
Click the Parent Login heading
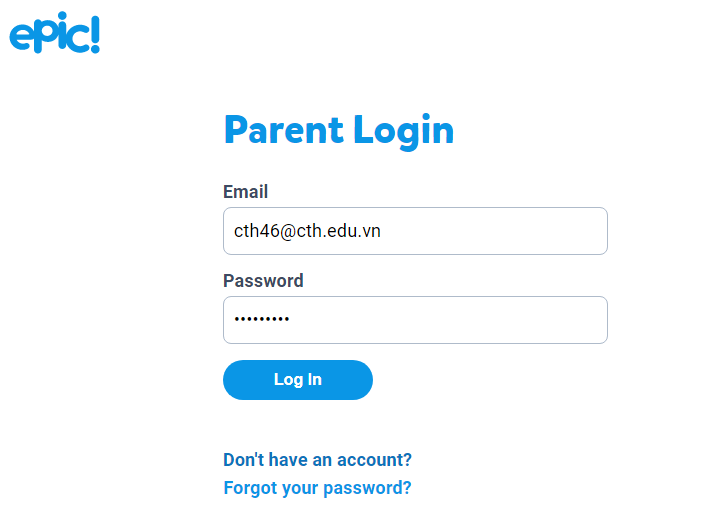(338, 130)
